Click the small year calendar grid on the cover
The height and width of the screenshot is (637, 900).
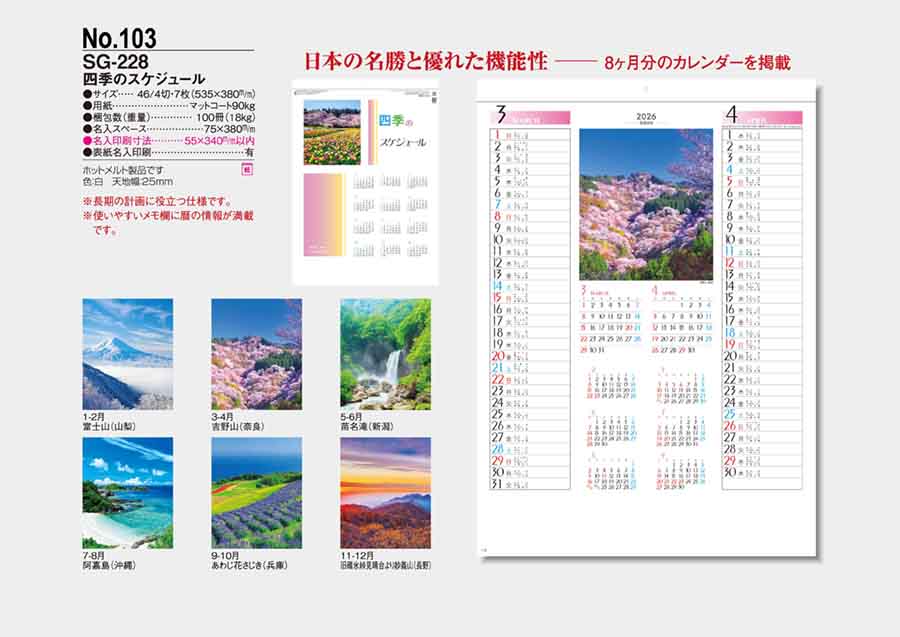point(391,215)
